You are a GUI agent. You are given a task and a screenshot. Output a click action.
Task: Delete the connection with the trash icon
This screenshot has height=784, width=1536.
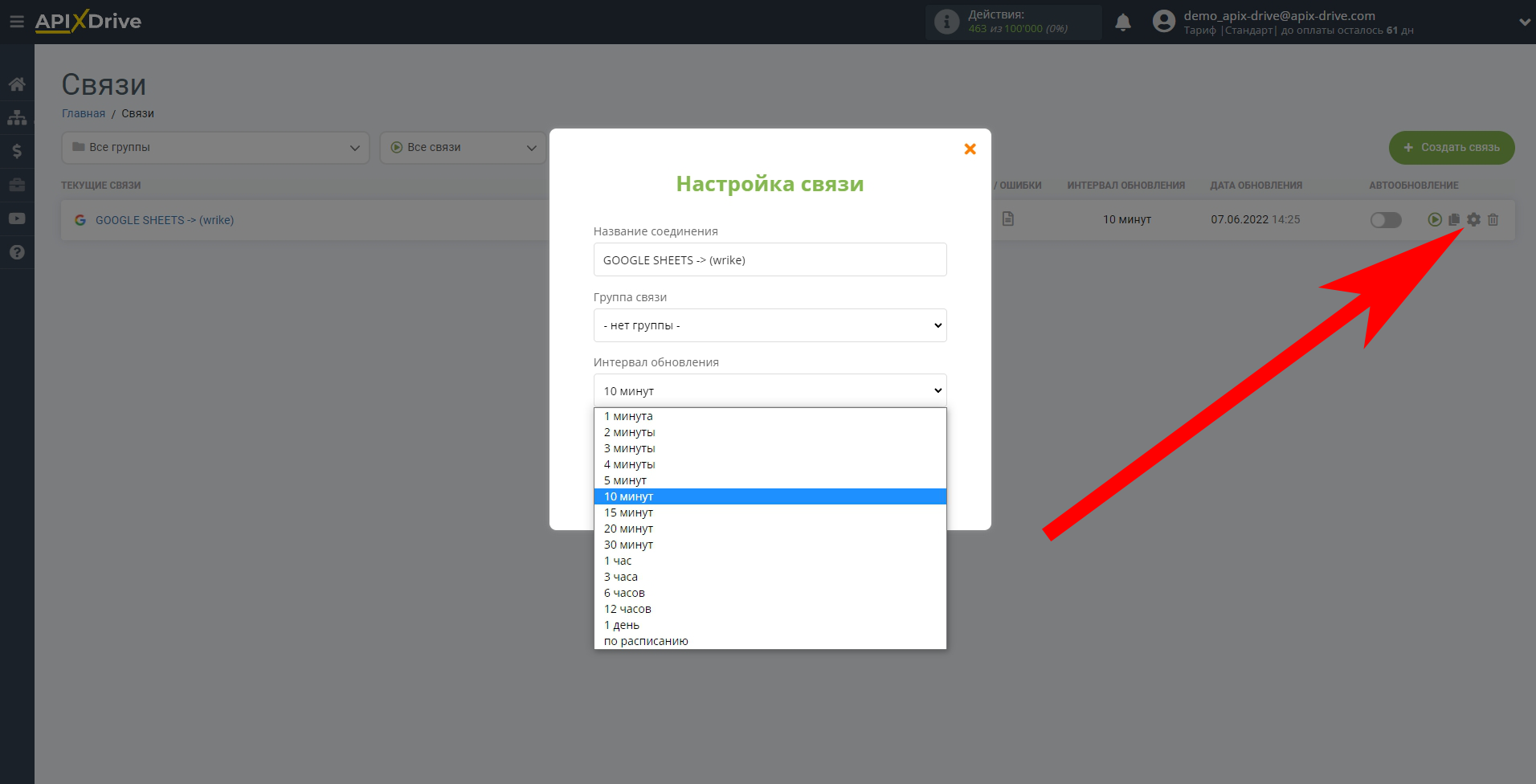[1493, 219]
